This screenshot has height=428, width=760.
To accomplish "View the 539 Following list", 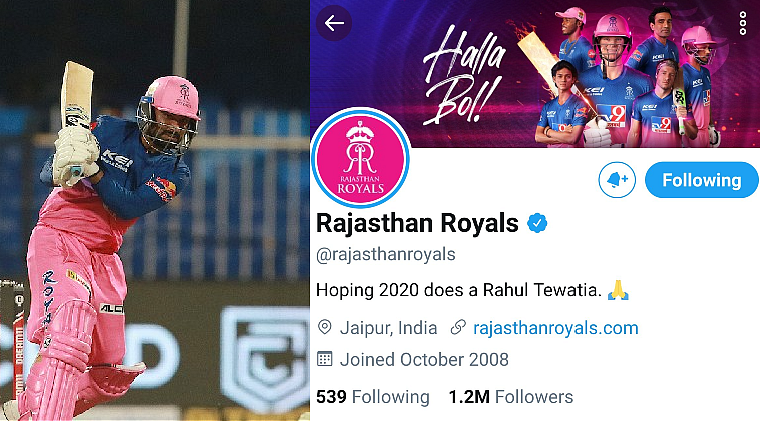I will pos(372,397).
